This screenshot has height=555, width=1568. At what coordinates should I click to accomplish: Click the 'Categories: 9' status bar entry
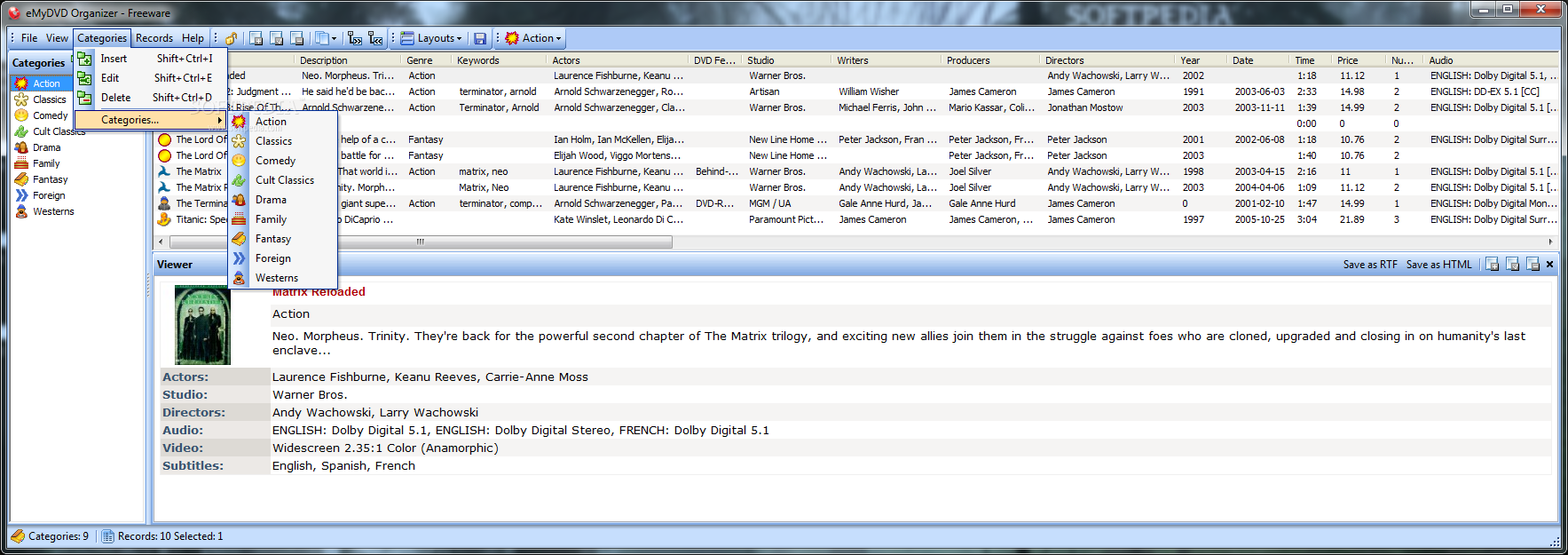51,536
